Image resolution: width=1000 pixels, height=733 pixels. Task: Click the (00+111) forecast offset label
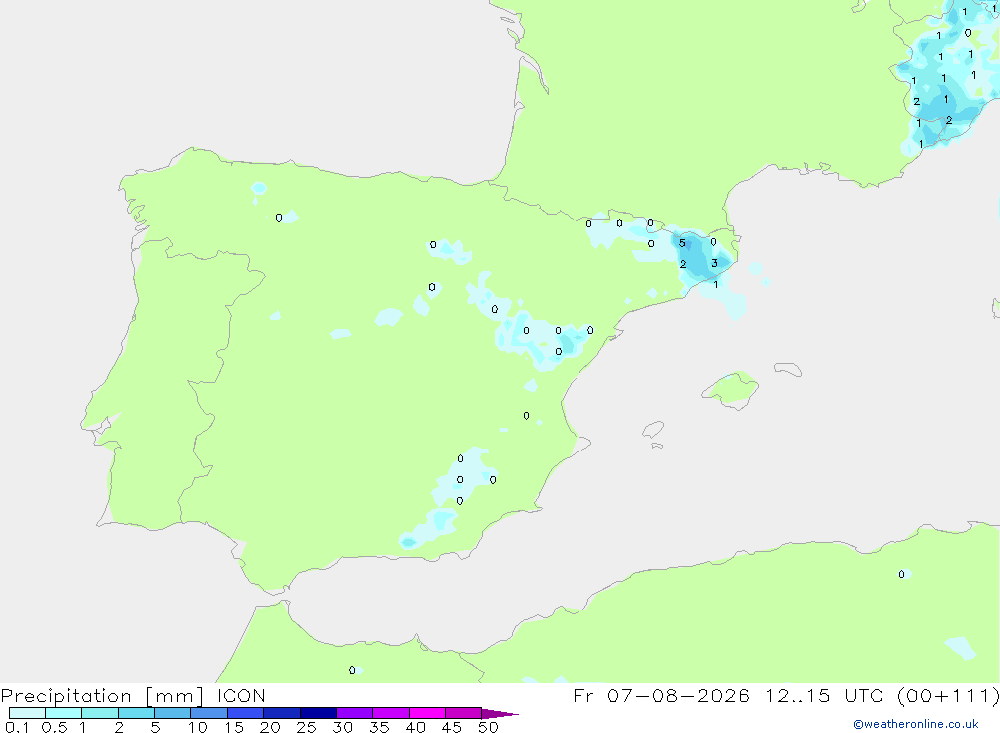tap(948, 695)
